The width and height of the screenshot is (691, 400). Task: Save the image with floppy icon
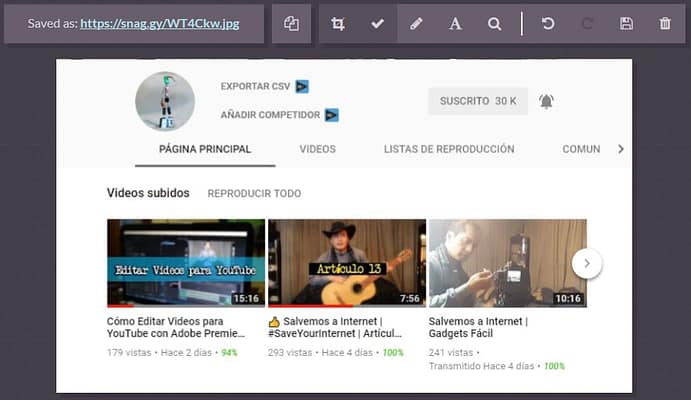point(626,24)
